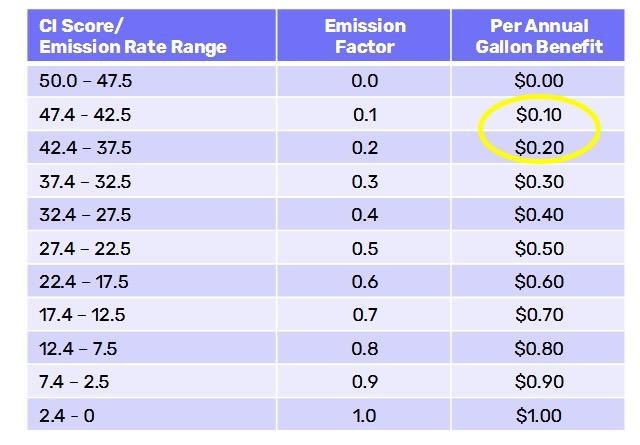Click the circled $0.20 benefit value
The height and width of the screenshot is (445, 640).
pos(541,148)
